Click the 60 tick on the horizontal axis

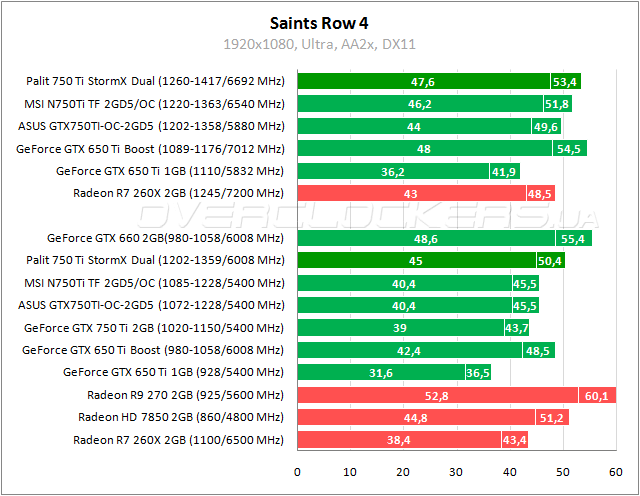616,472
